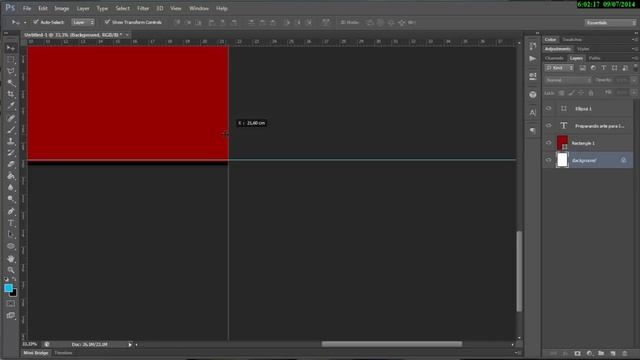This screenshot has width=640, height=360.
Task: Toggle Quick Mask mode icon
Action: [x=11, y=304]
